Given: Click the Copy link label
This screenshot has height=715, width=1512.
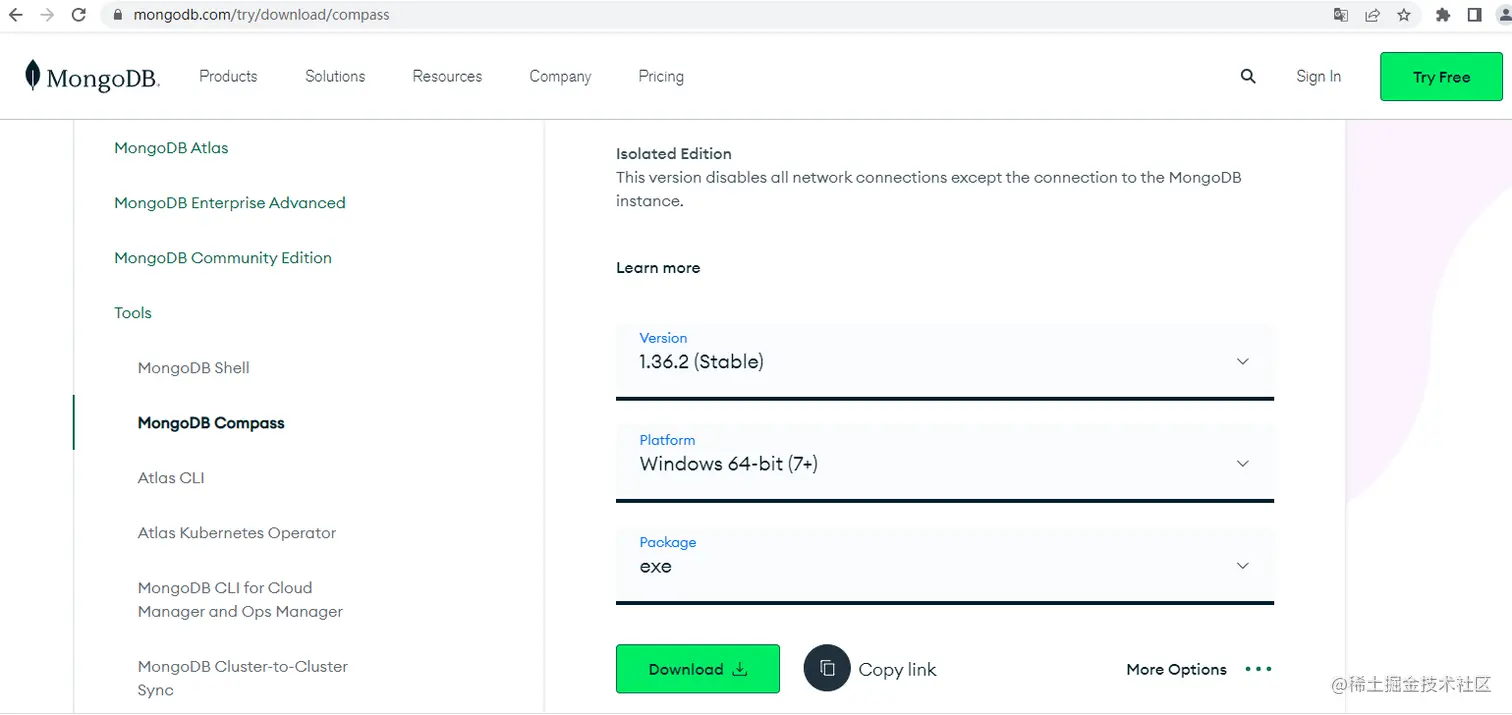Looking at the screenshot, I should 897,670.
